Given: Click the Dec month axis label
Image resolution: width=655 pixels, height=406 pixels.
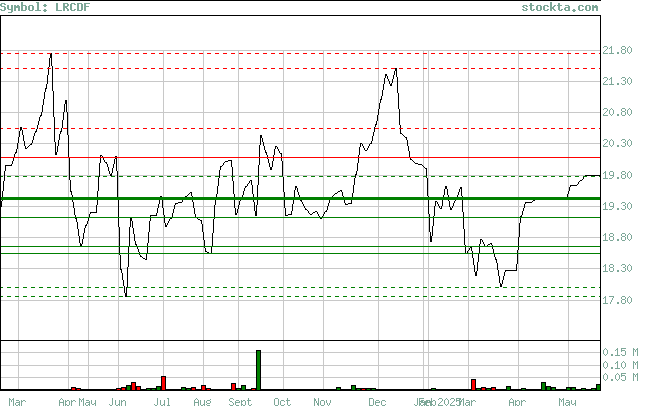Looking at the screenshot, I should 377,401.
